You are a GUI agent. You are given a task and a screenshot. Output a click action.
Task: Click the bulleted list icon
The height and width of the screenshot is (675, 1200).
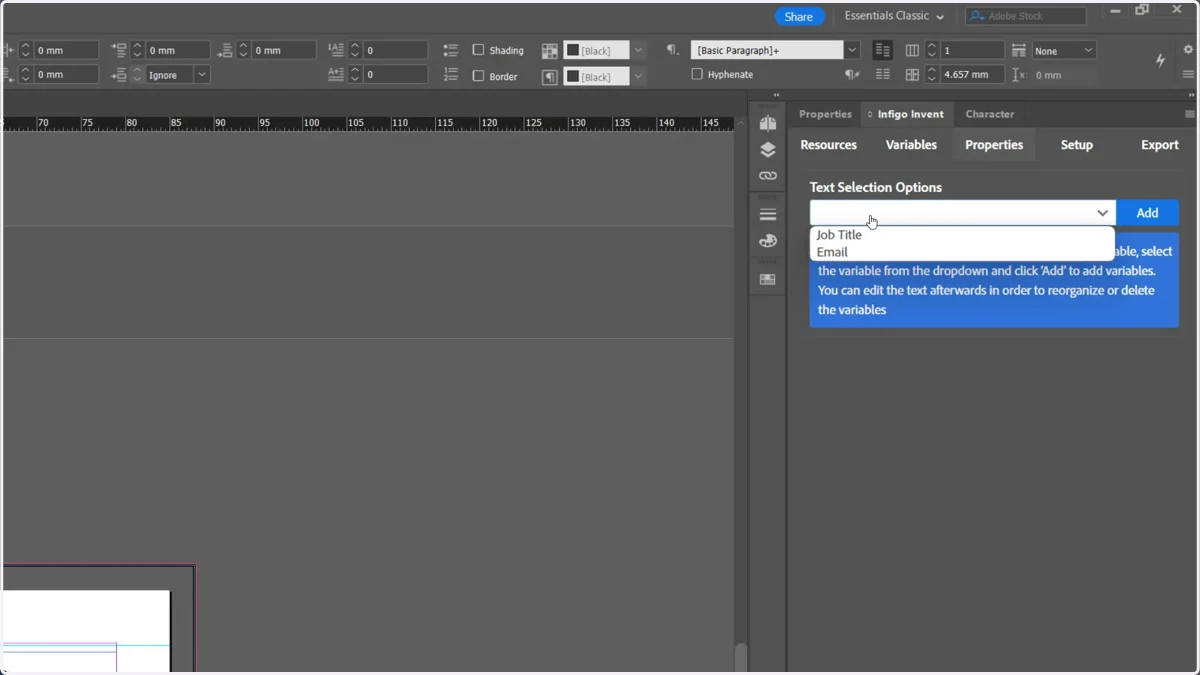(451, 50)
